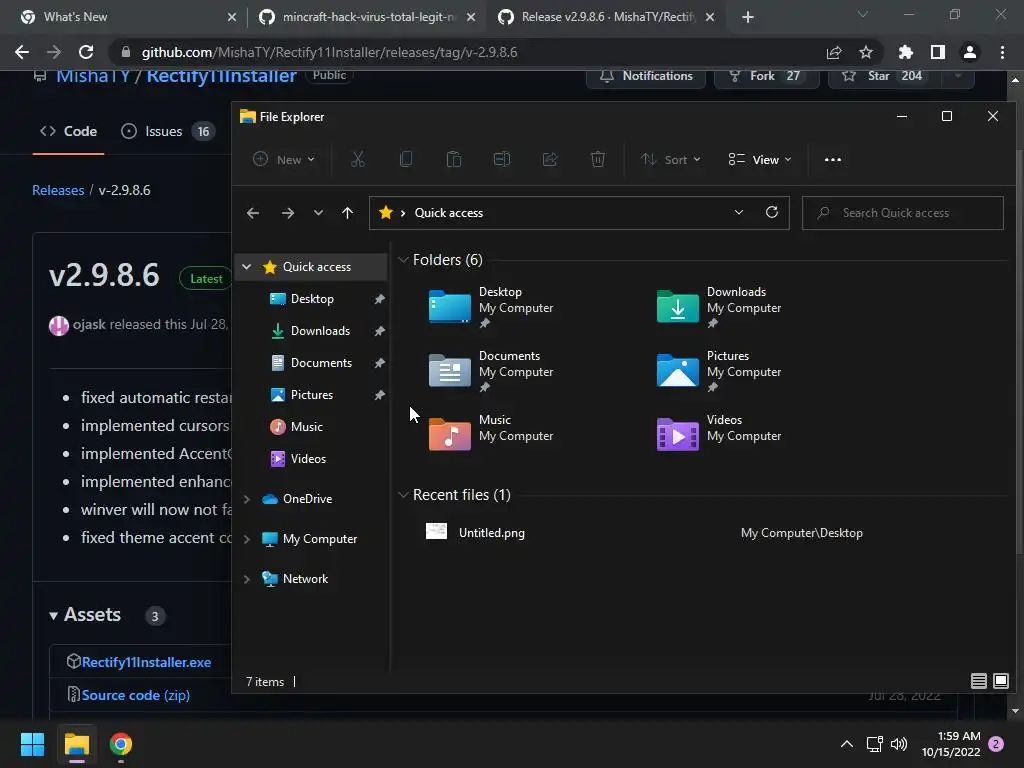Fork the repository on GitHub
The image size is (1024, 768).
click(x=767, y=76)
